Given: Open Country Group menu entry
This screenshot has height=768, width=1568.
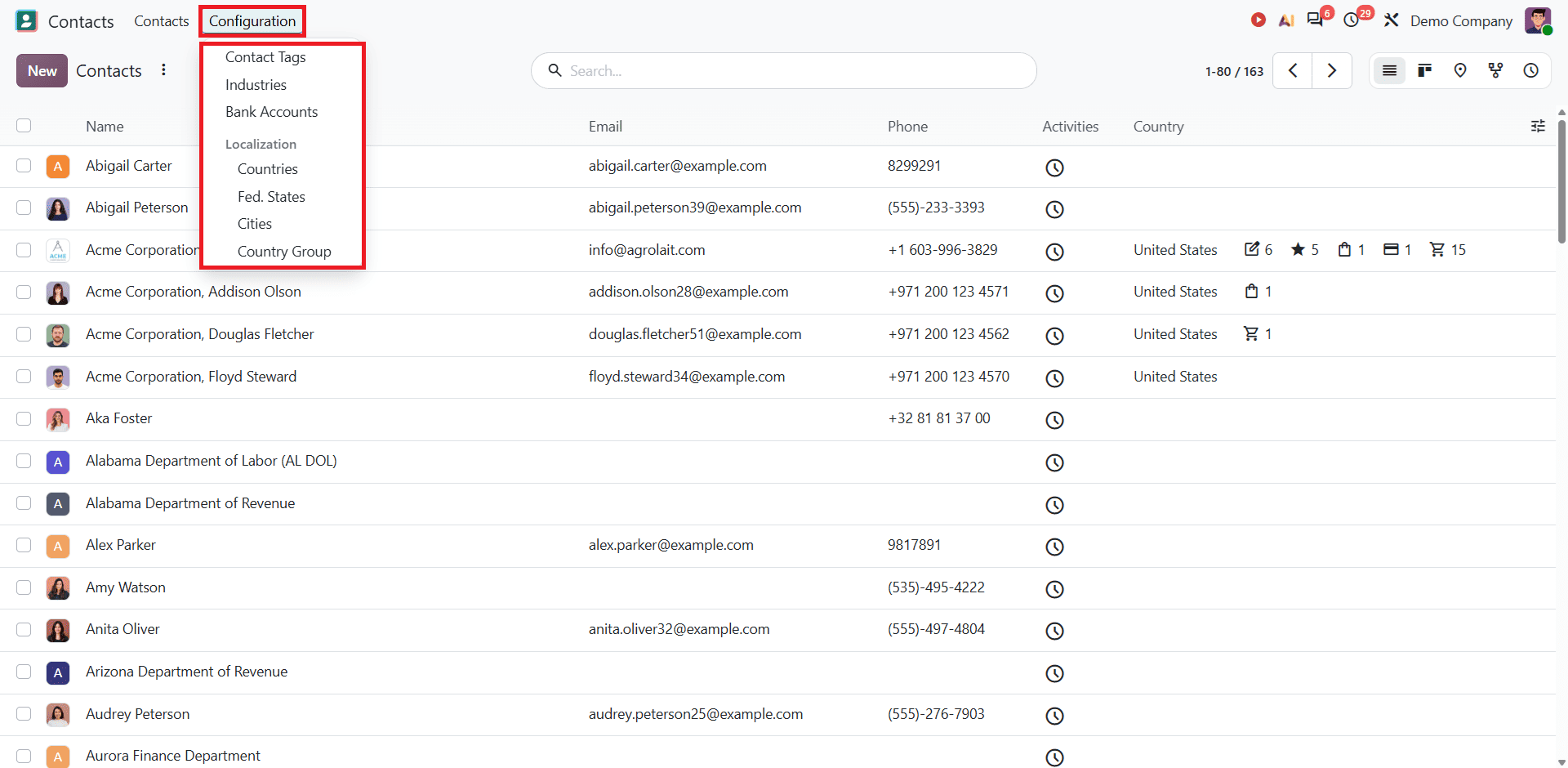Looking at the screenshot, I should pos(284,252).
